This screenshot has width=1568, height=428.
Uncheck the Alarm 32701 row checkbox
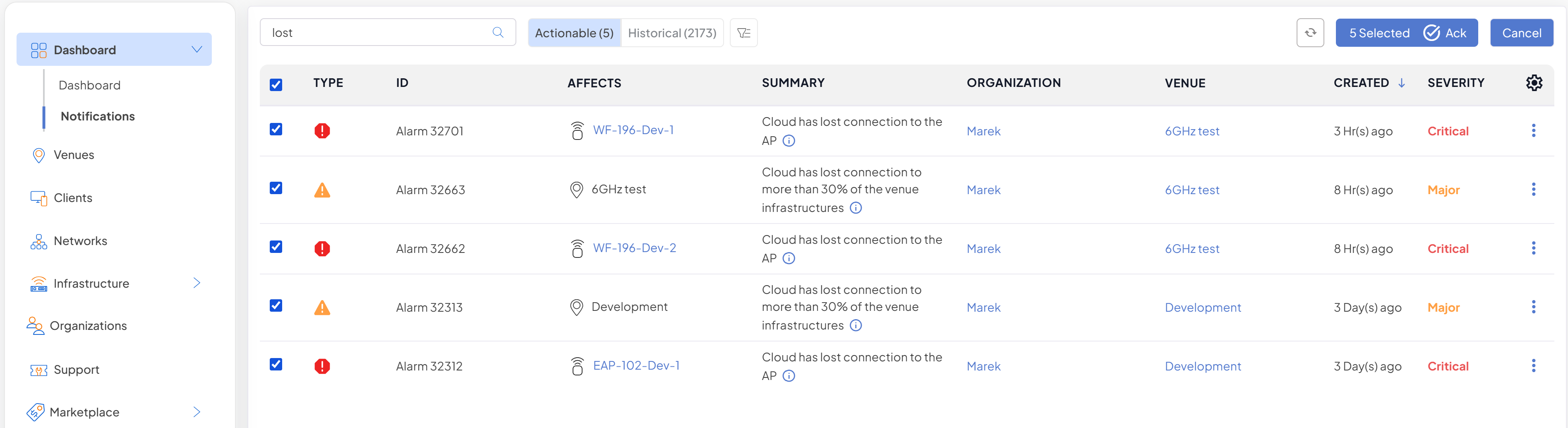pos(276,130)
